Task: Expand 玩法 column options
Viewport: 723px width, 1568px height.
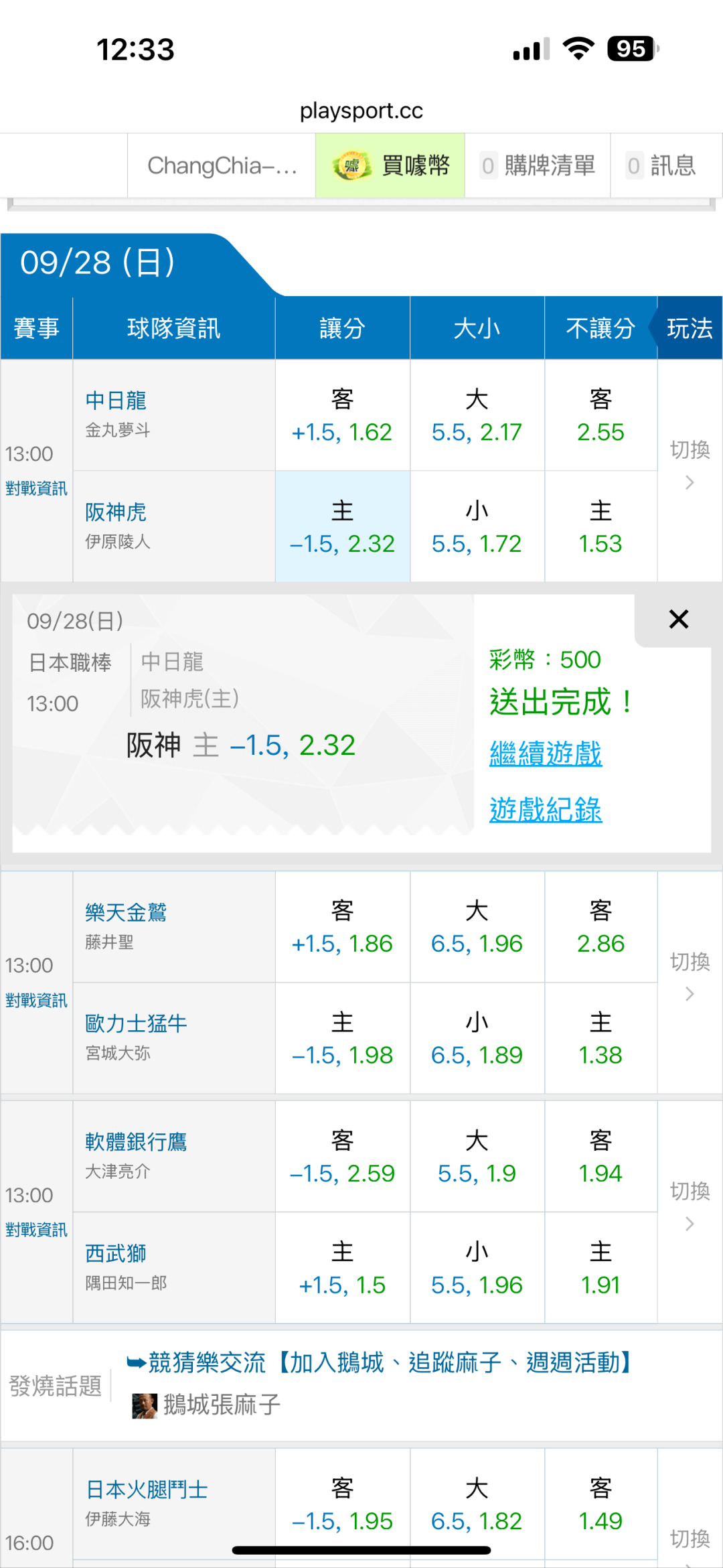Action: pos(689,328)
